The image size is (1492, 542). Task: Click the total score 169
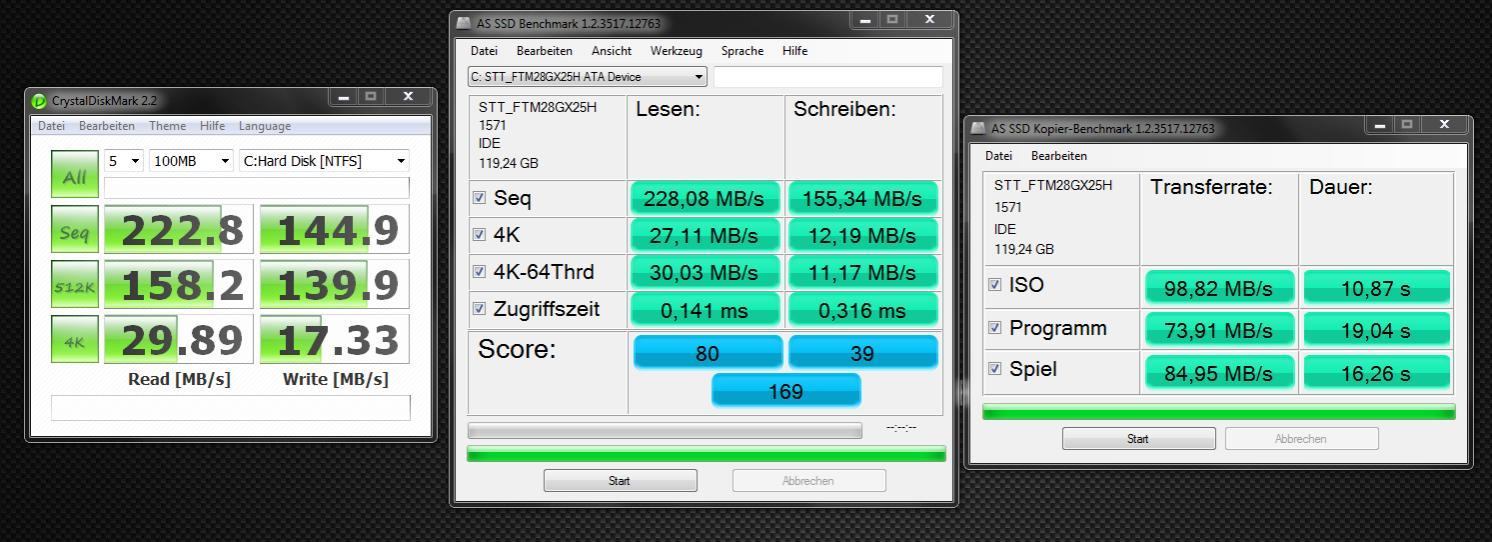point(786,391)
